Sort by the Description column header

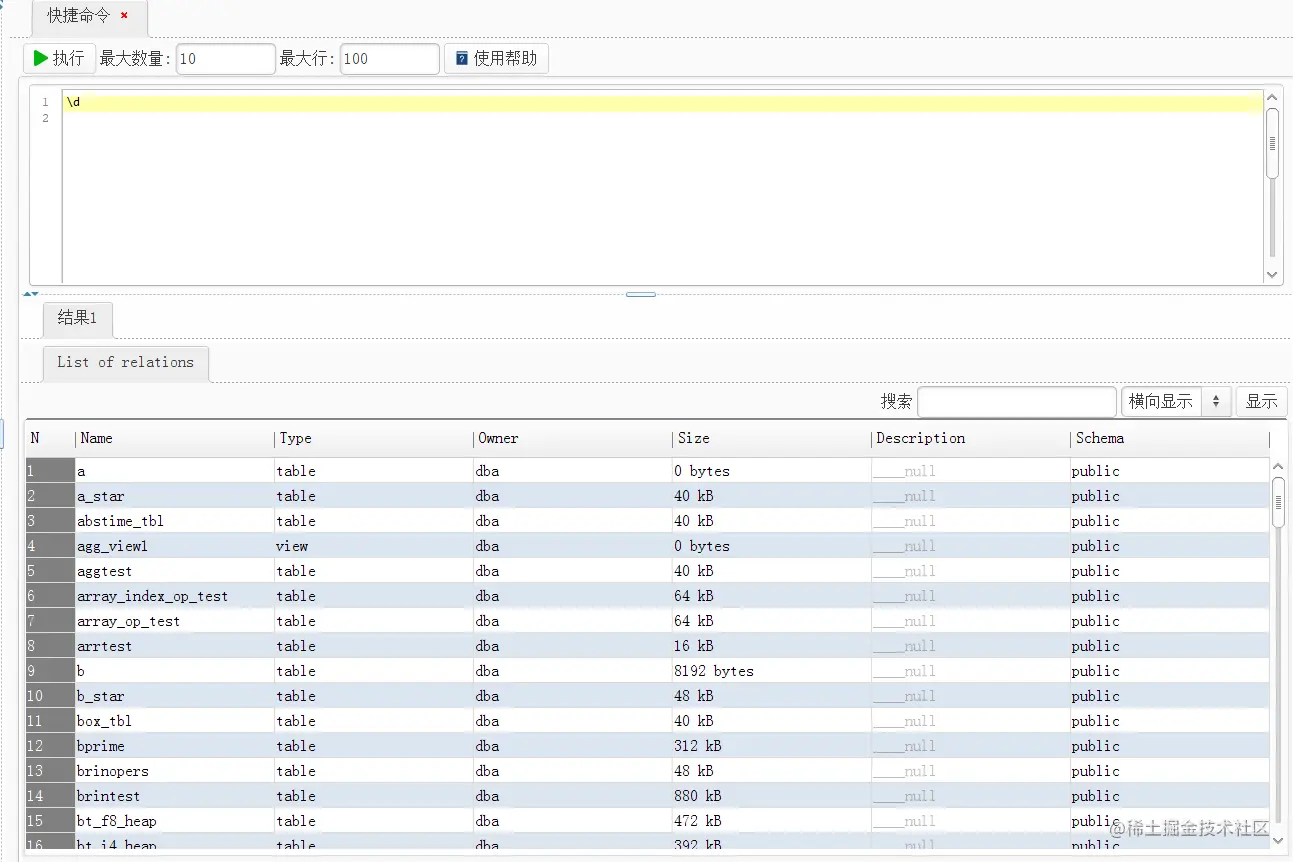tap(970, 438)
